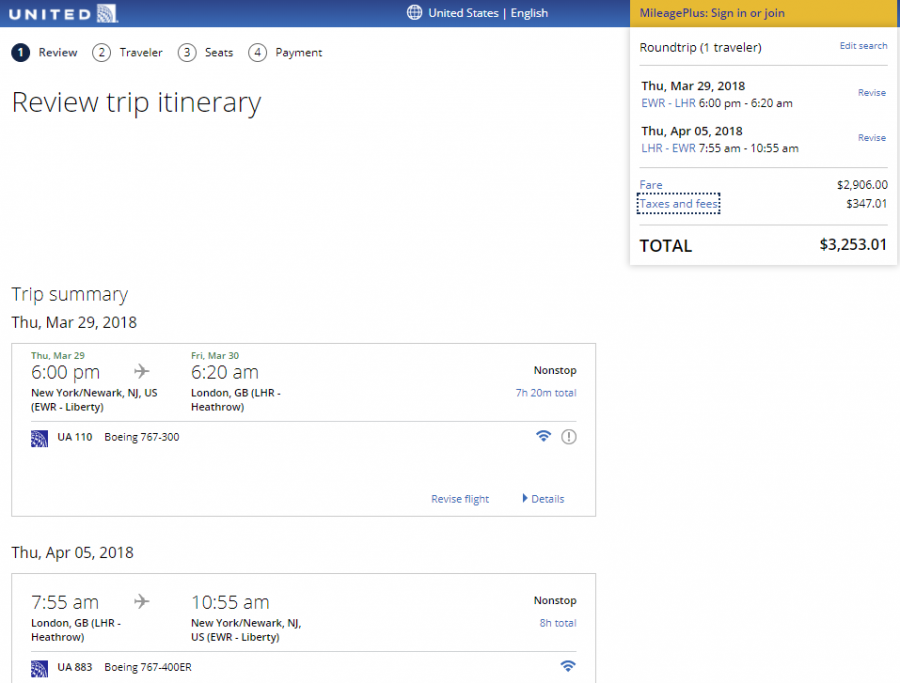Revise the Apr 05 flight in sidebar
Viewport: 900px width, 683px height.
(x=871, y=138)
